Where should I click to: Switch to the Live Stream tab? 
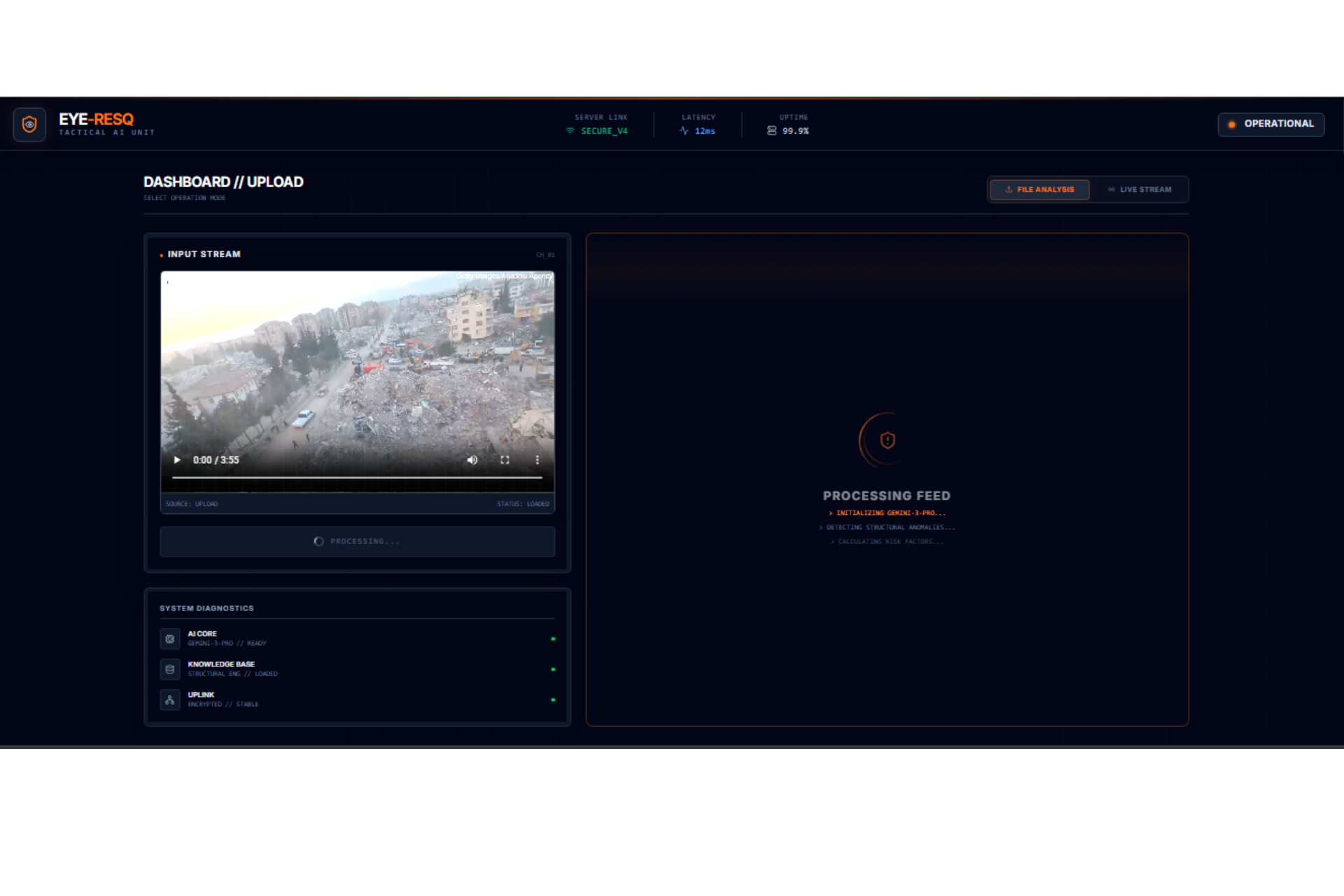(1139, 190)
